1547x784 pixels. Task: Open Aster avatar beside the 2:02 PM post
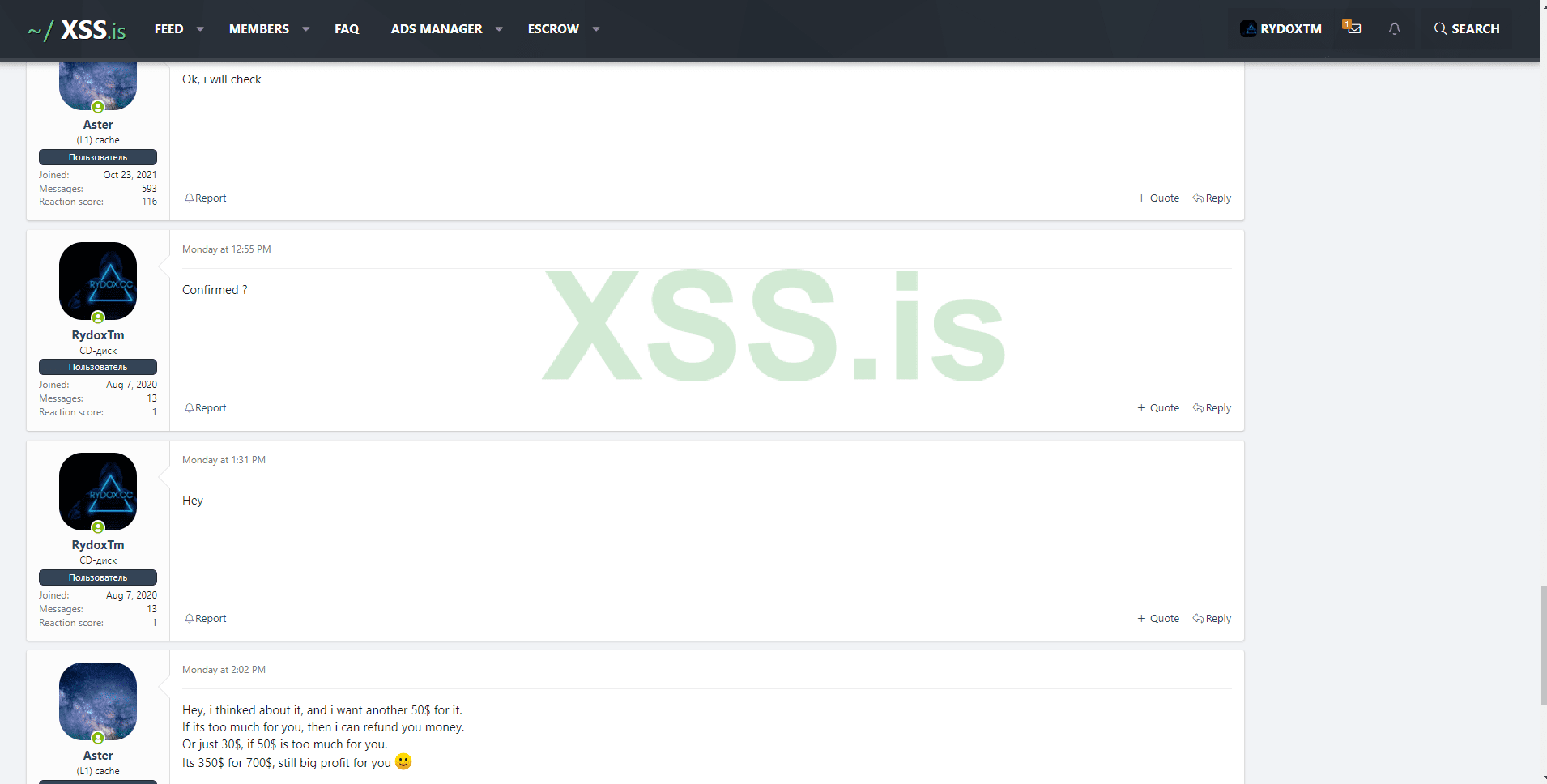98,701
